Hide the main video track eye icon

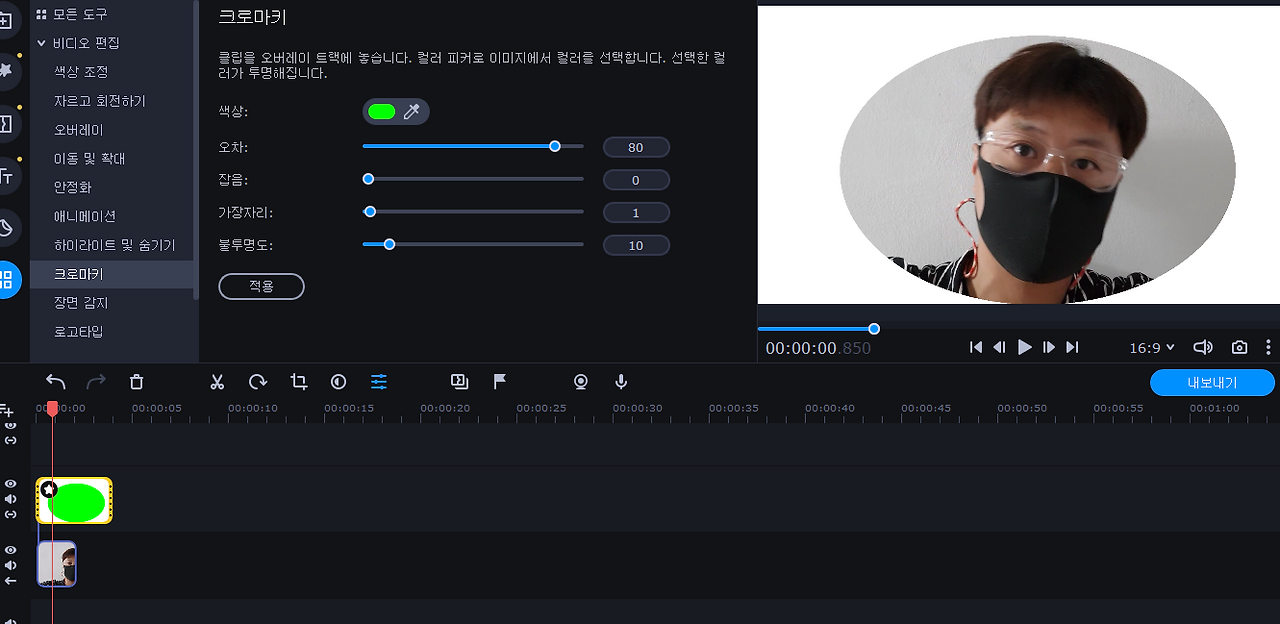11,550
